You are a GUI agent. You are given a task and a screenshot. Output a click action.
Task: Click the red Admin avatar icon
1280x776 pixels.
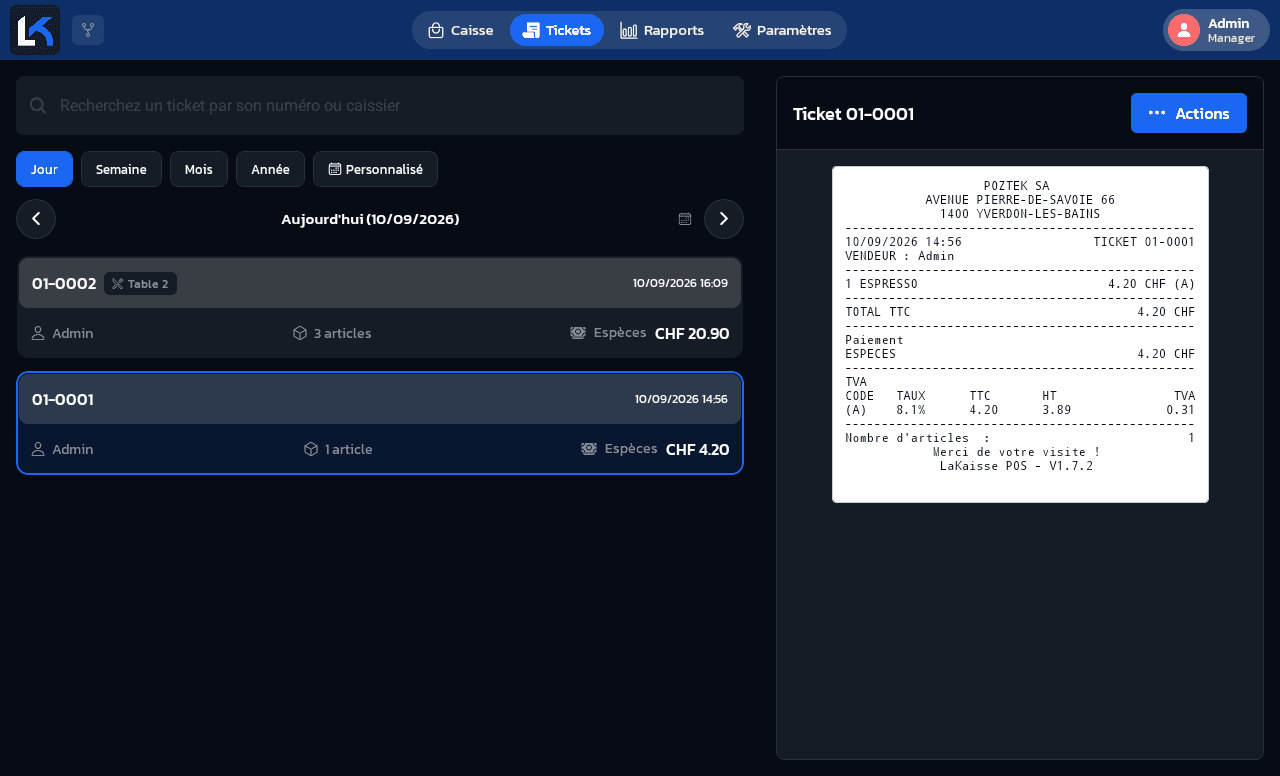(1184, 30)
